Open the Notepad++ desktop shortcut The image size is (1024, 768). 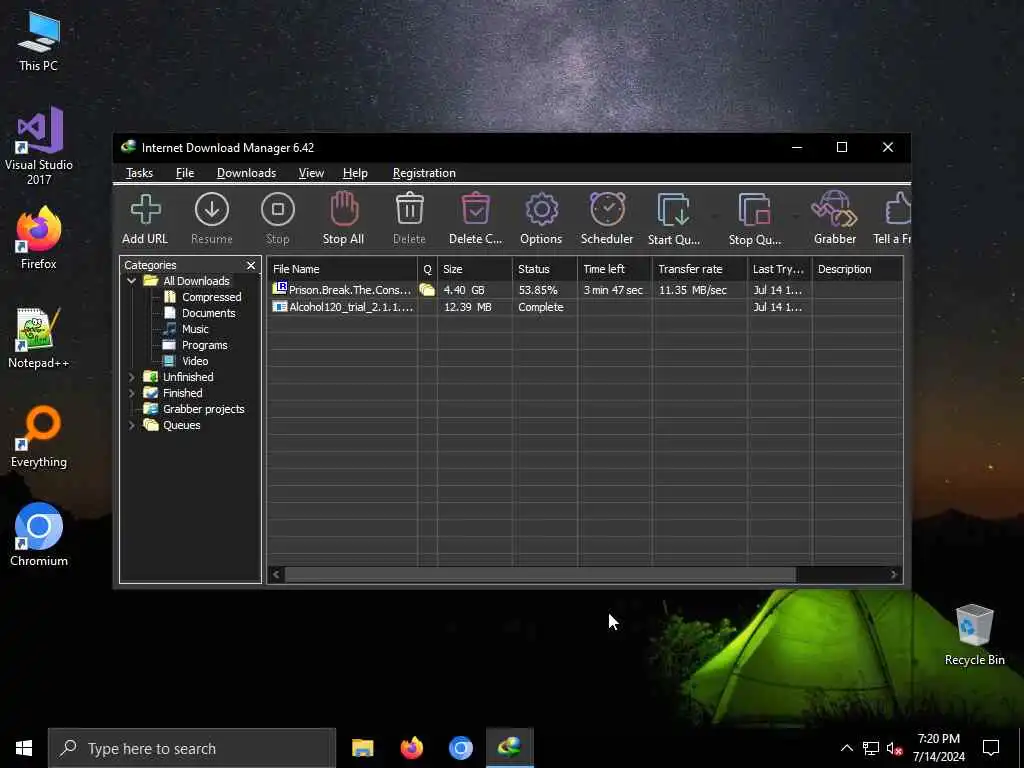coord(39,337)
